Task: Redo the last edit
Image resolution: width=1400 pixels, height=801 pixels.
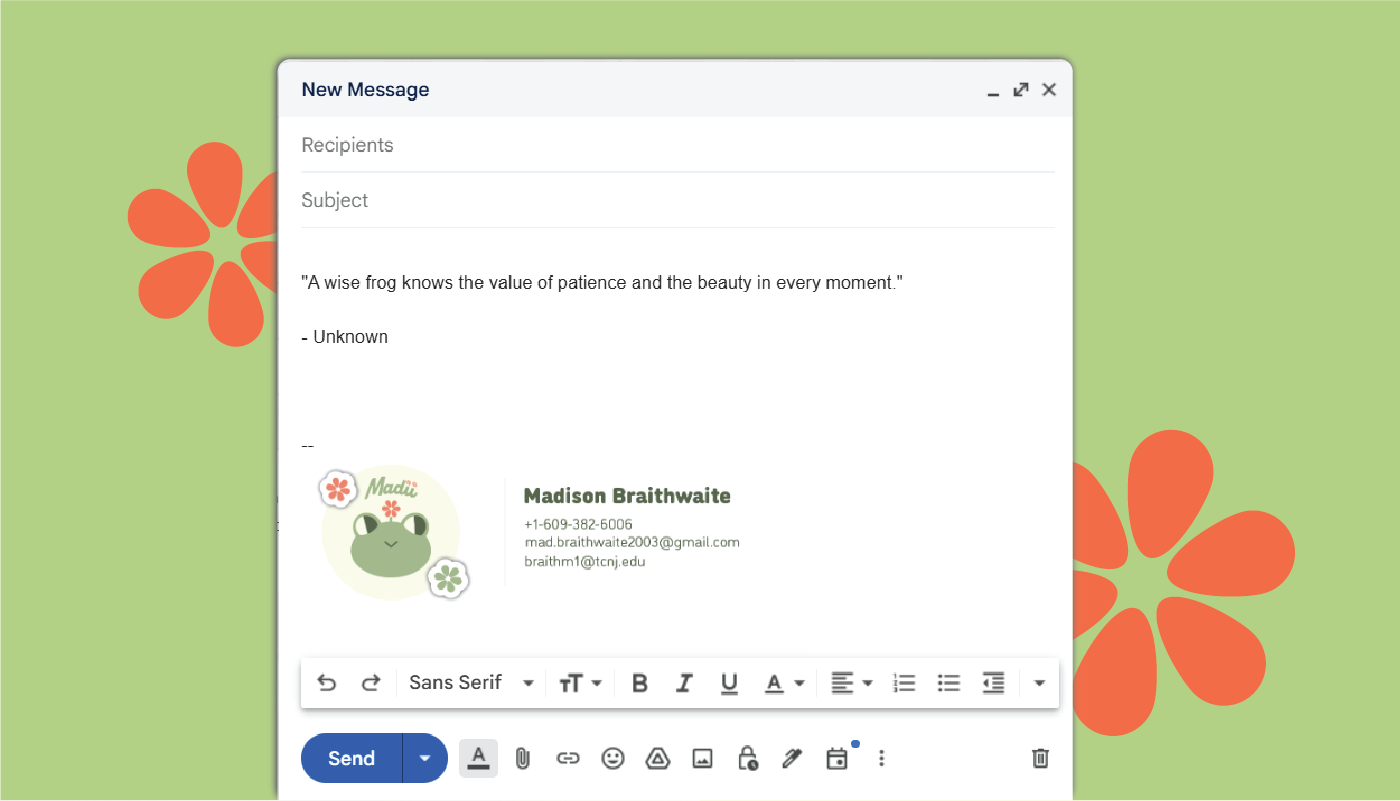Action: pos(371,683)
